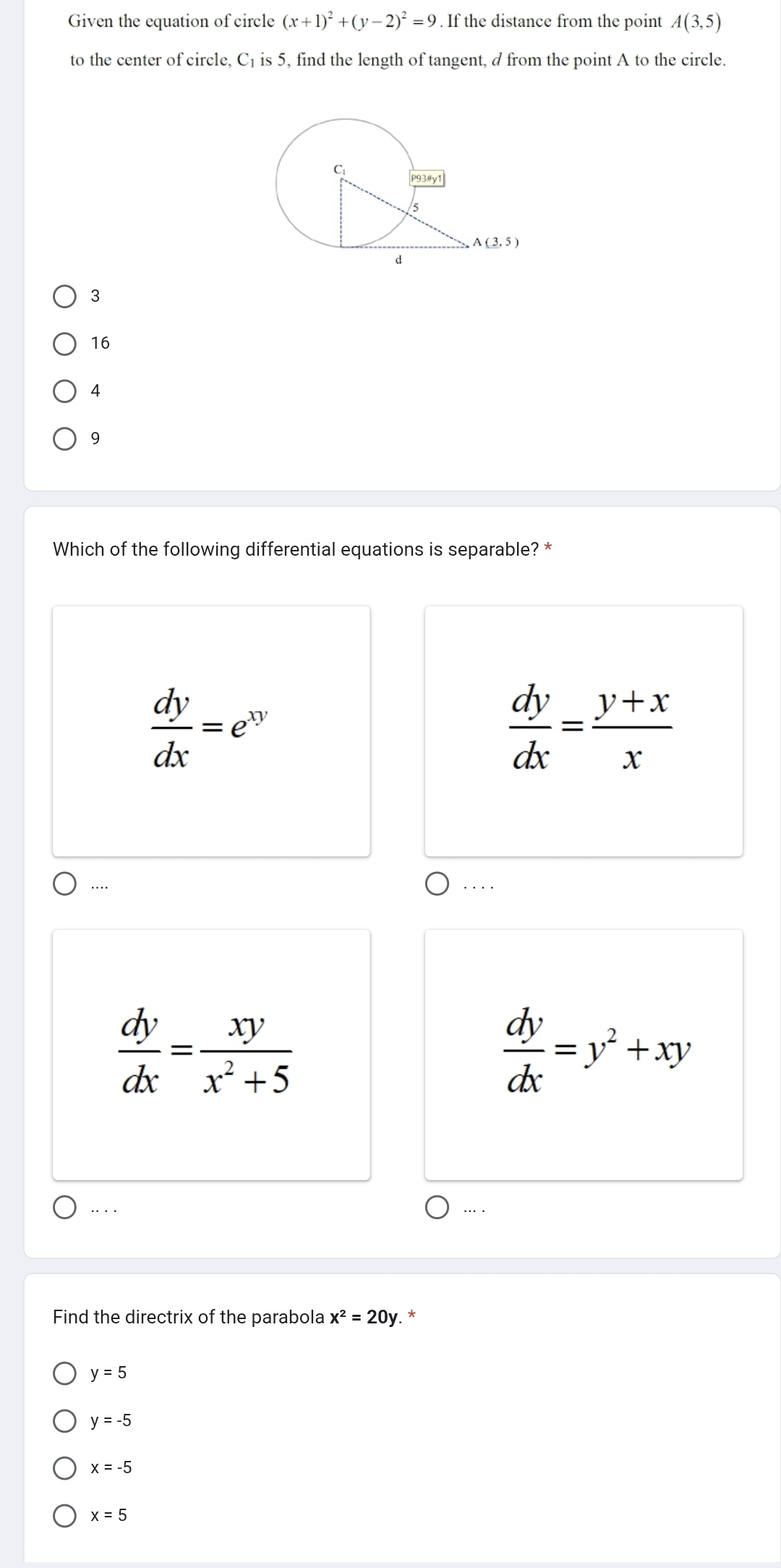The height and width of the screenshot is (1568, 781).
Task: Click the P93#y1 label in the diagram
Action: pyautogui.click(x=427, y=178)
